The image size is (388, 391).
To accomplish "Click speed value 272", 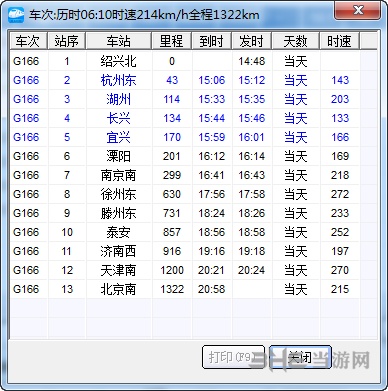I will pyautogui.click(x=340, y=194).
